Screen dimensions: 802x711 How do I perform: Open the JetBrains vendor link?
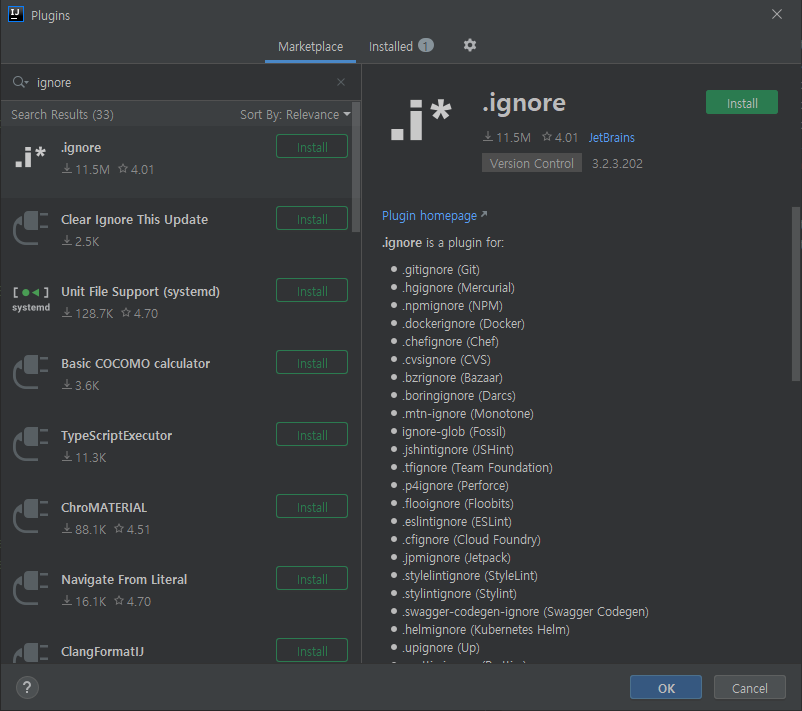pos(611,138)
